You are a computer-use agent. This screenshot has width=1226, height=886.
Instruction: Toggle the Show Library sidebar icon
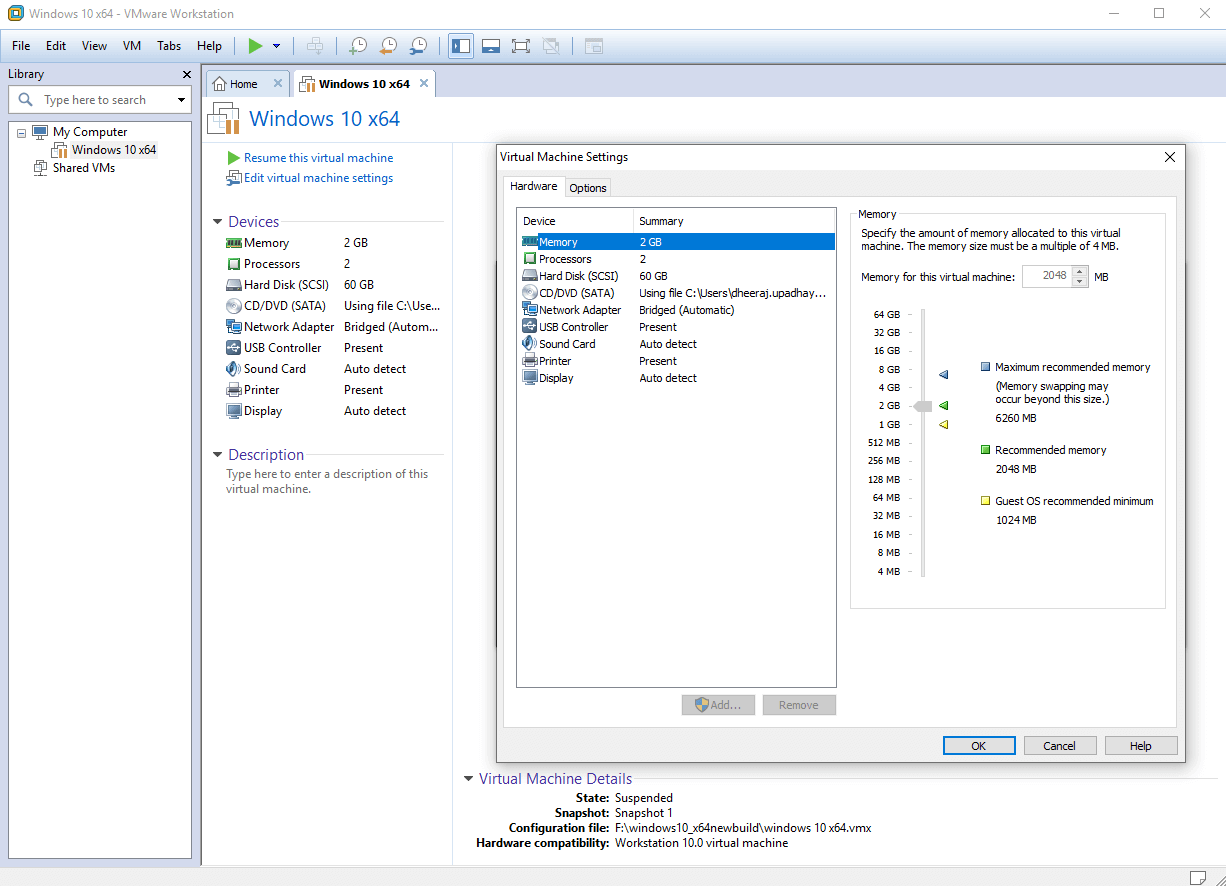[x=461, y=46]
